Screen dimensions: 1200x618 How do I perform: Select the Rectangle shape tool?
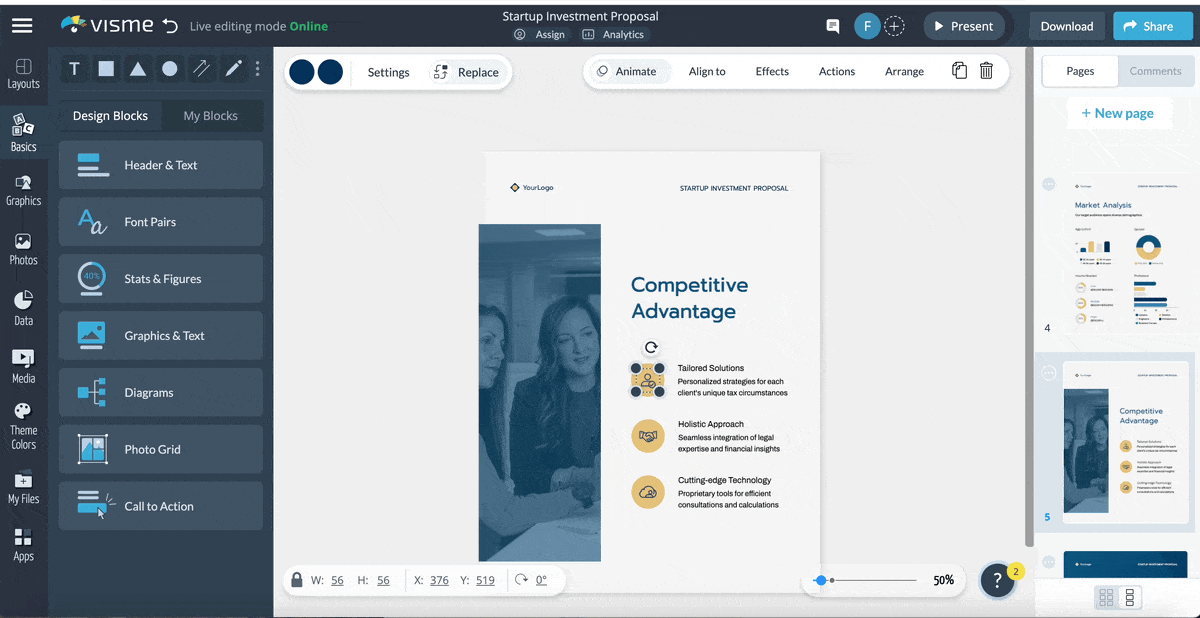(x=106, y=68)
